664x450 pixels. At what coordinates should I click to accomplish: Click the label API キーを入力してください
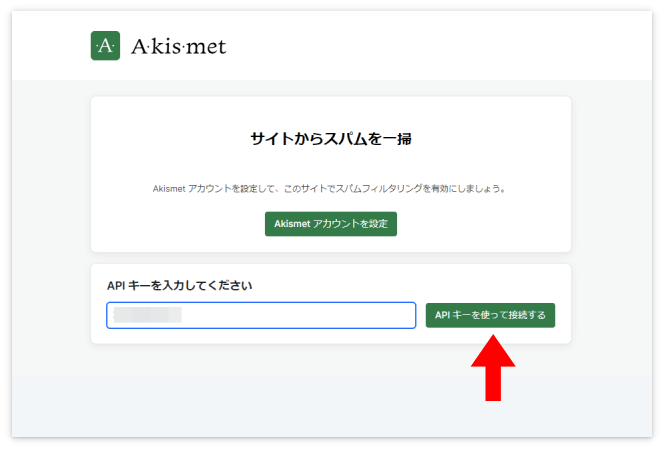pyautogui.click(x=180, y=286)
